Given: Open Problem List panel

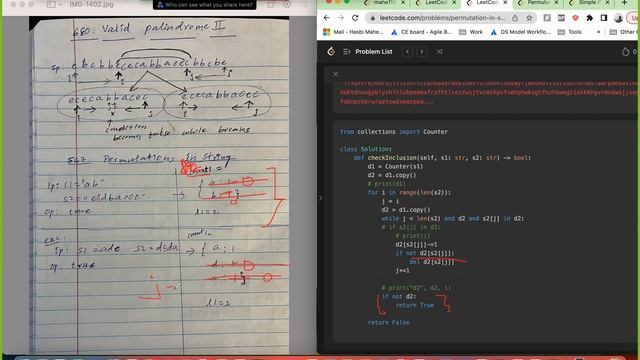Looking at the screenshot, I should coord(368,52).
